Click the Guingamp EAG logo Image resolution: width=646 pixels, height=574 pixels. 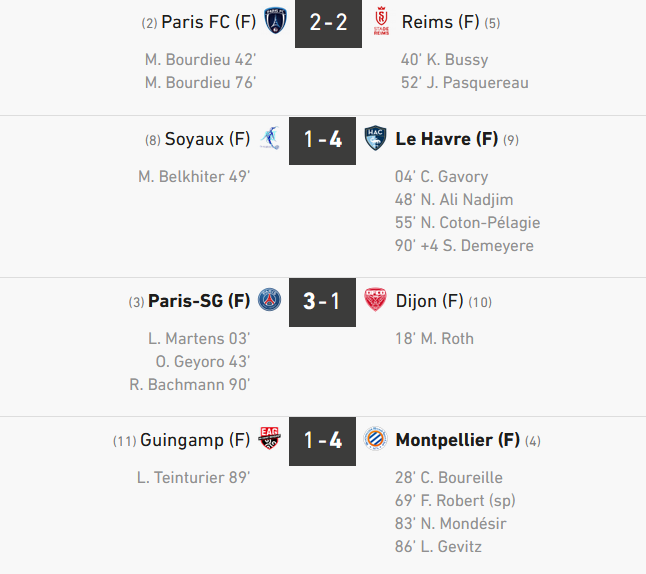point(269,440)
